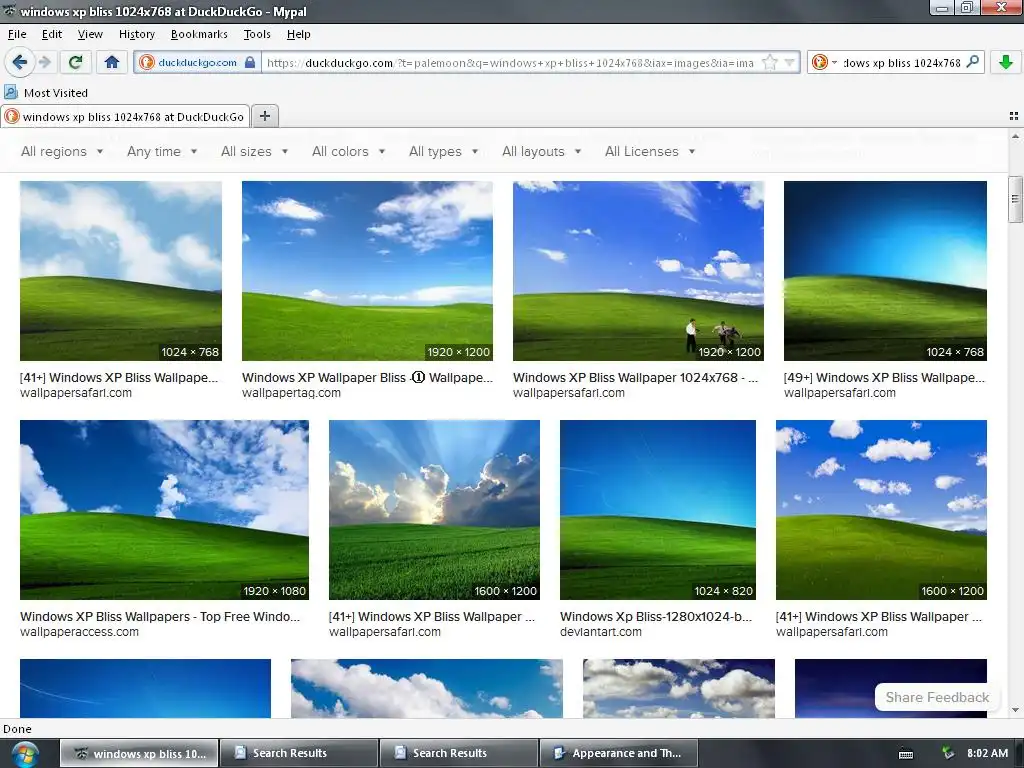Click the Windows Start orb
The image size is (1024, 768).
[25, 754]
